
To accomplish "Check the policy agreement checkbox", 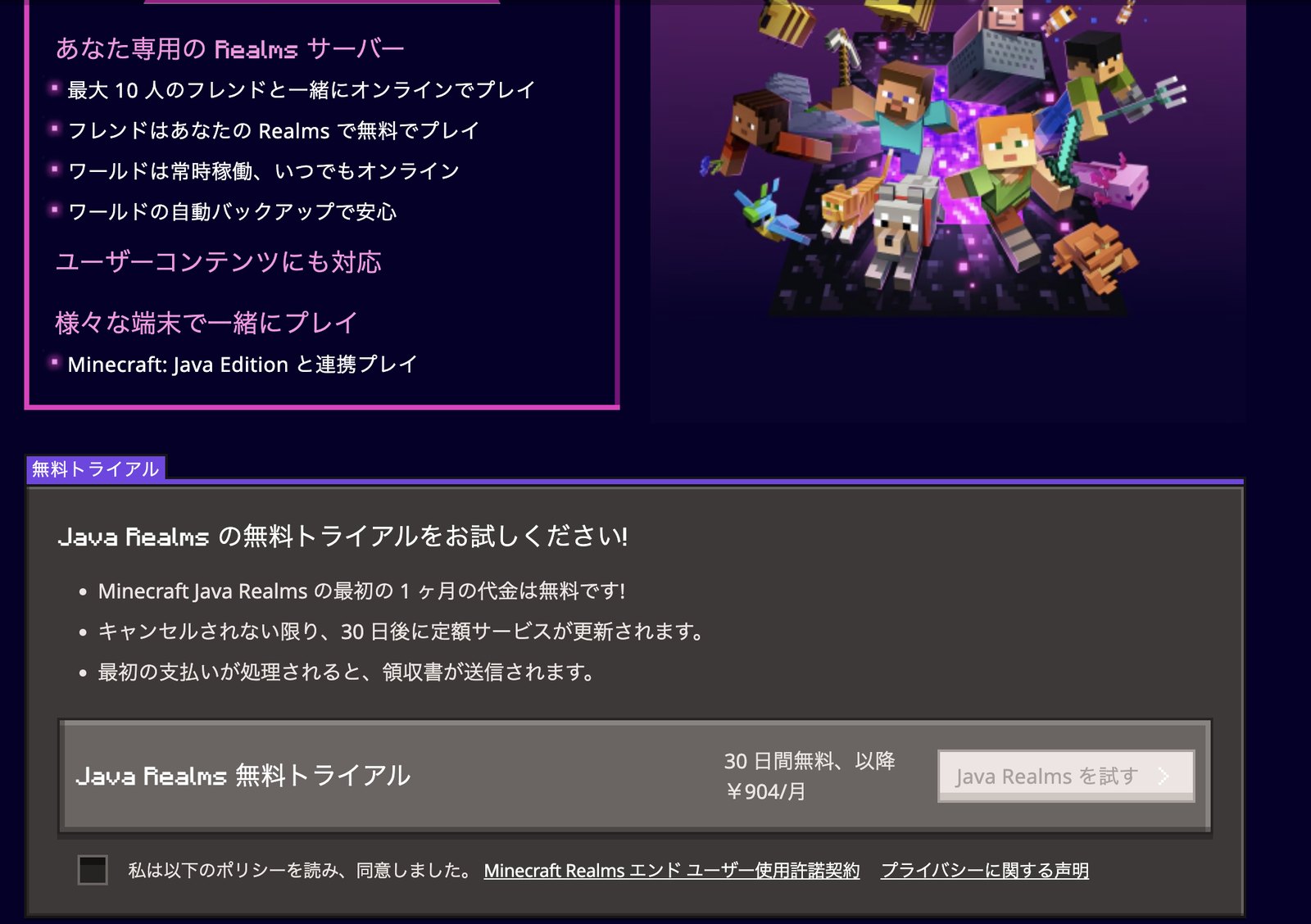I will pos(93,870).
